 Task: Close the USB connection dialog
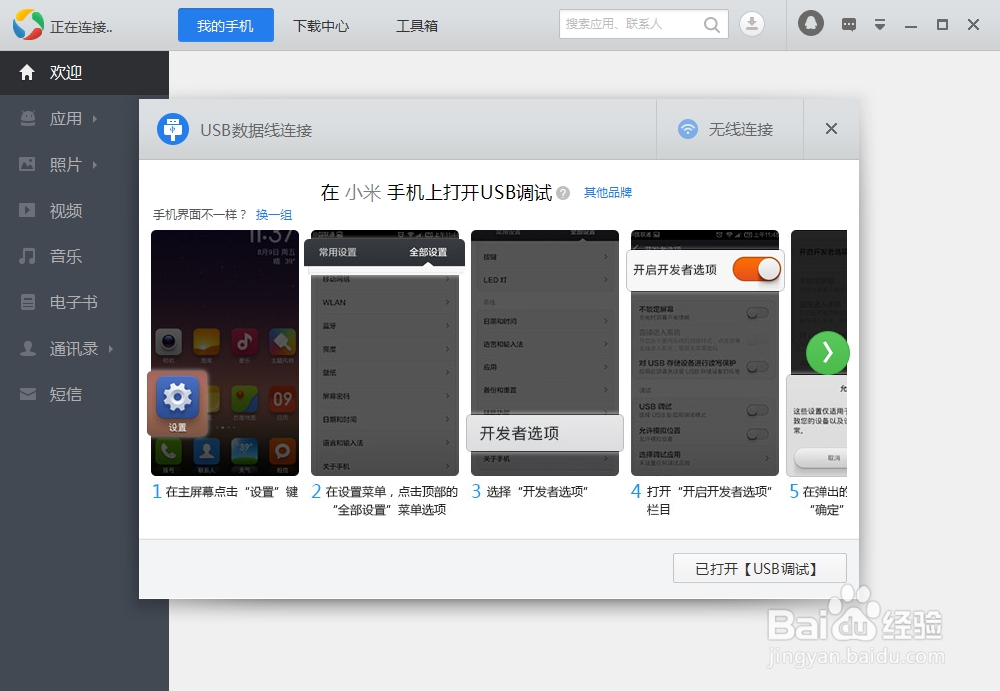coord(831,129)
